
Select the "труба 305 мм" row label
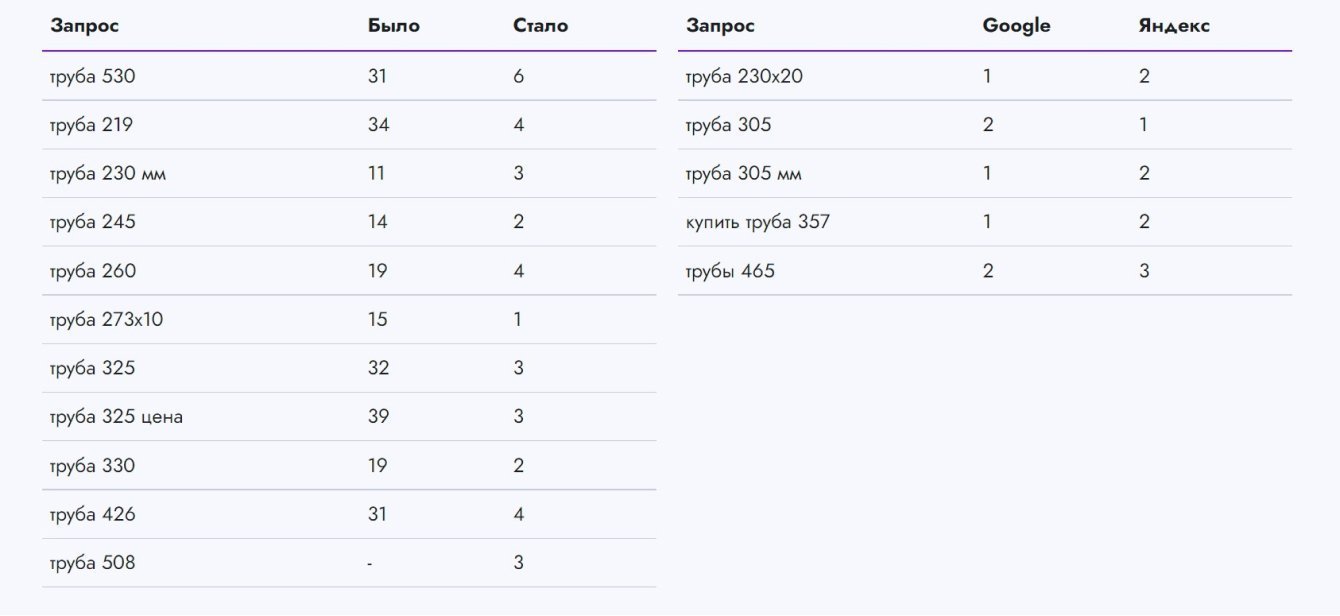(x=744, y=174)
